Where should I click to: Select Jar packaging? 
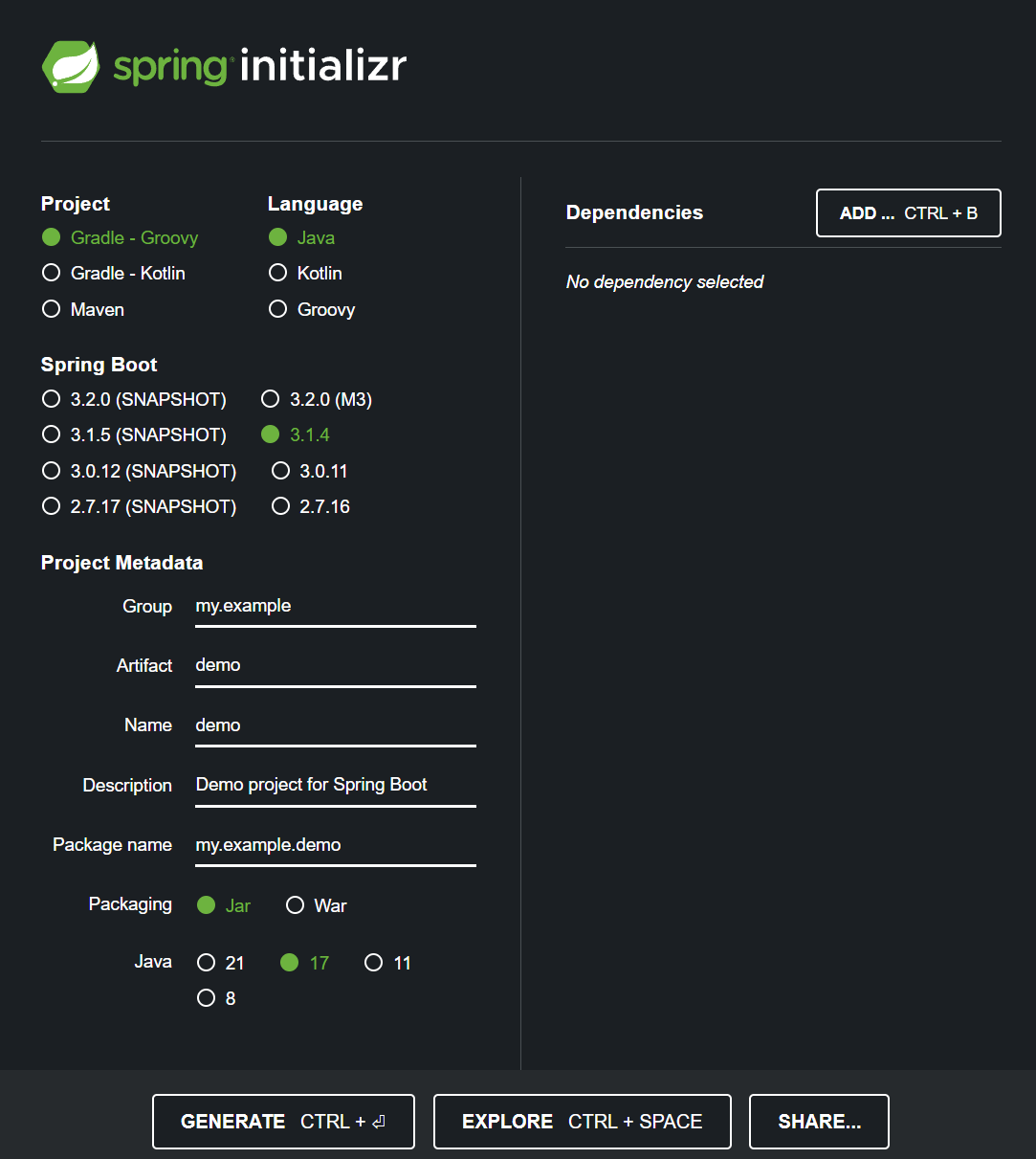(224, 905)
